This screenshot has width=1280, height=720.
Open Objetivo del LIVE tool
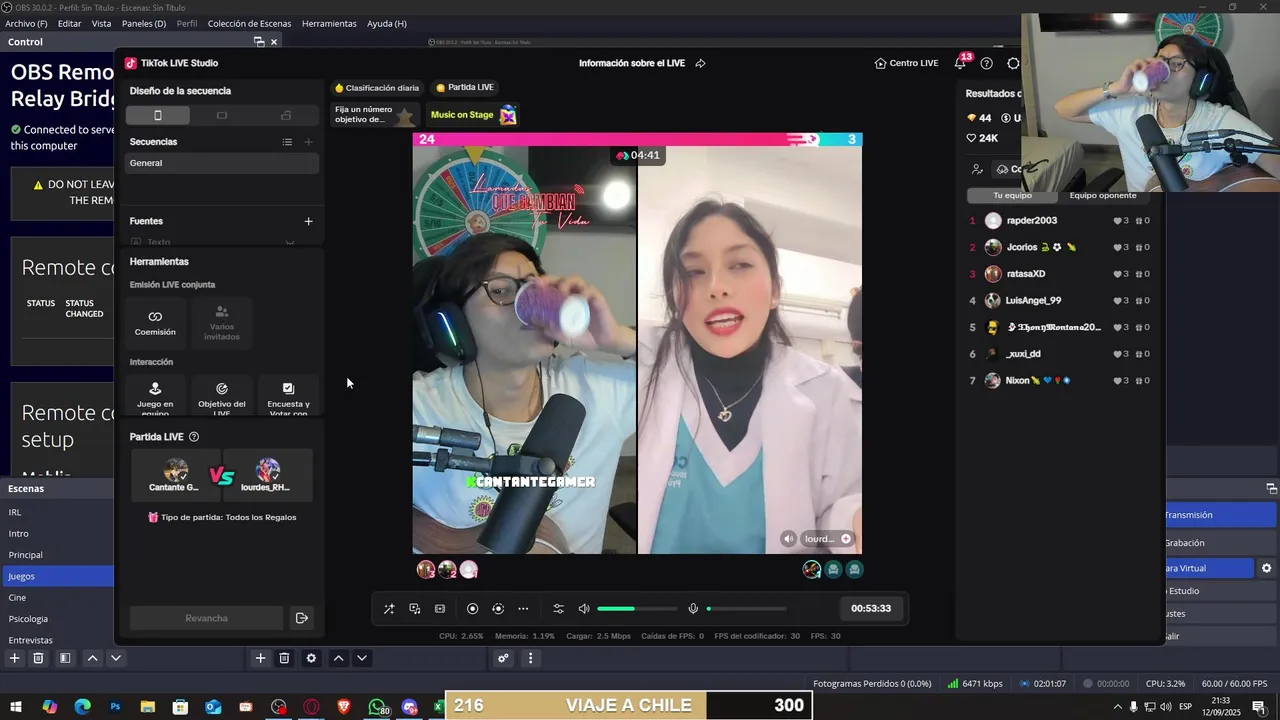(222, 396)
